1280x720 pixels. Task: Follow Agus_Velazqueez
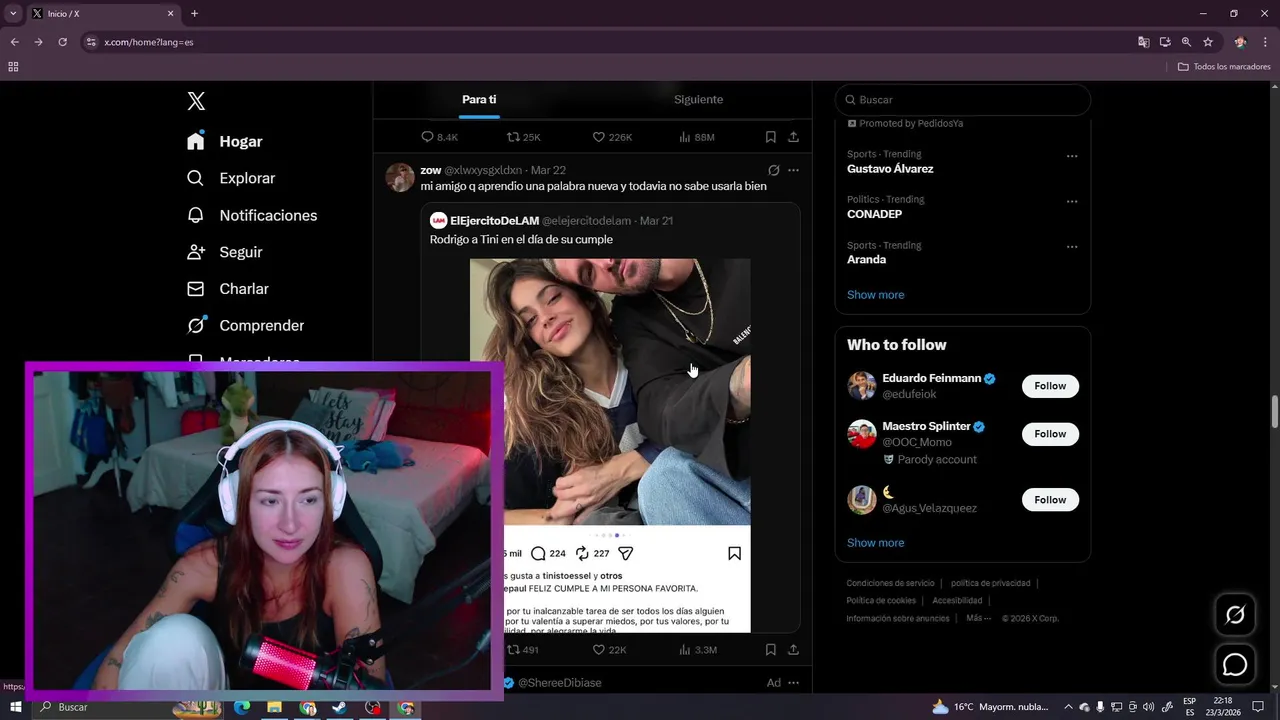(x=1050, y=500)
